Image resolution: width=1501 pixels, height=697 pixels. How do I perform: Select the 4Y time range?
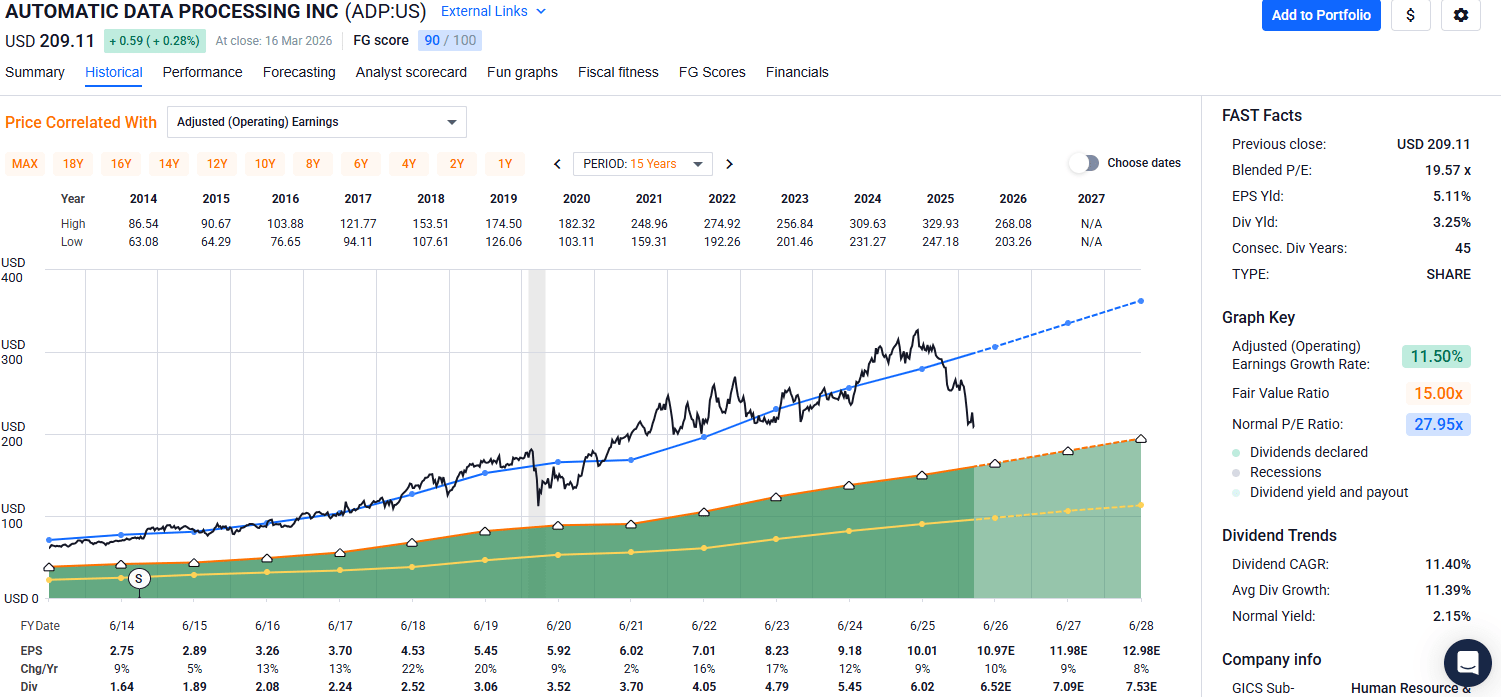point(409,164)
